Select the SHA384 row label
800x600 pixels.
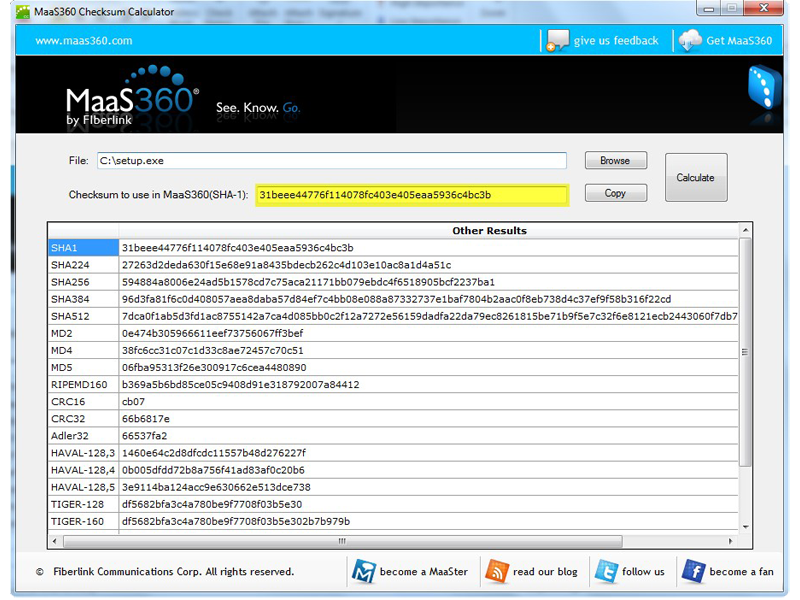click(84, 299)
